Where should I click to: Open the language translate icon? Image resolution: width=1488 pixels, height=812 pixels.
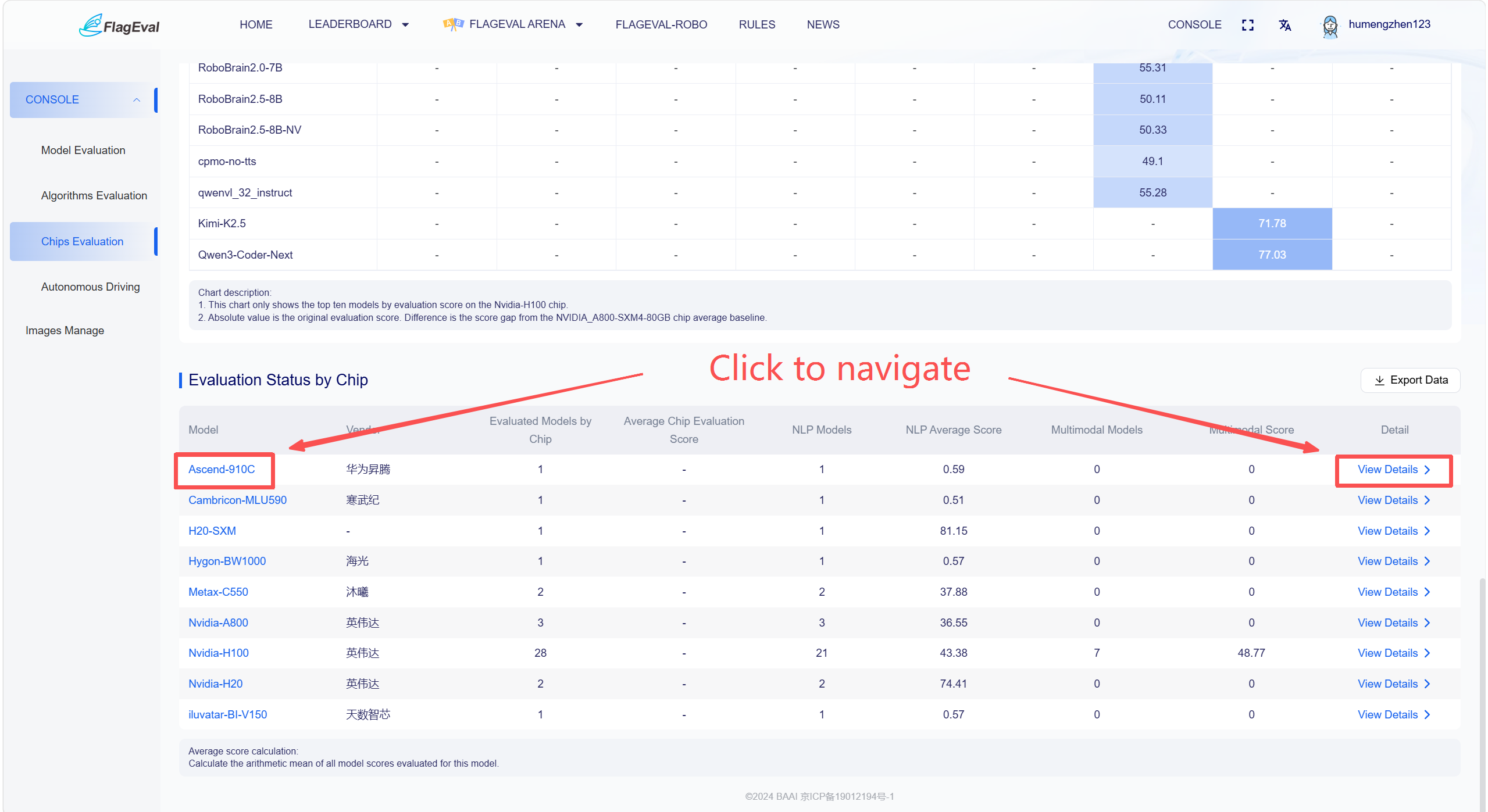tap(1285, 25)
